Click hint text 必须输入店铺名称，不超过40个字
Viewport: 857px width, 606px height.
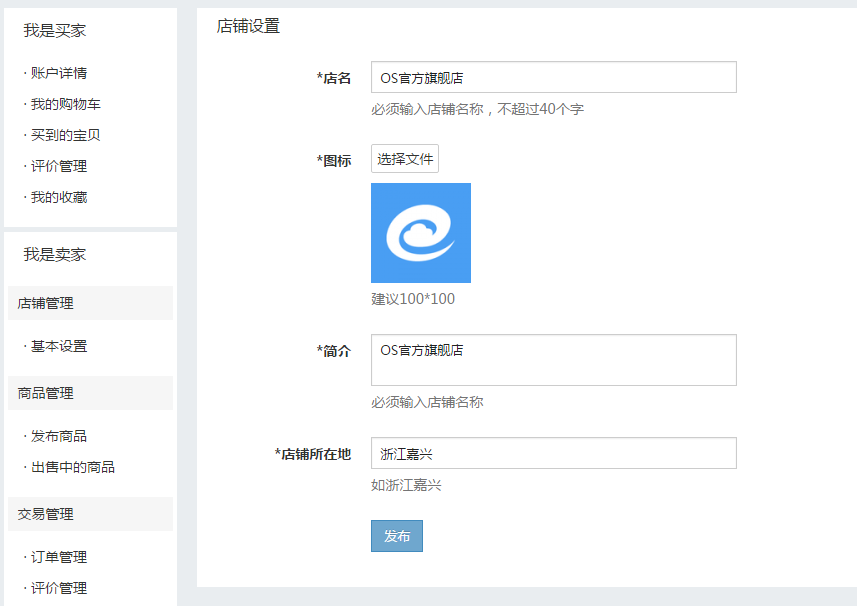[x=477, y=109]
